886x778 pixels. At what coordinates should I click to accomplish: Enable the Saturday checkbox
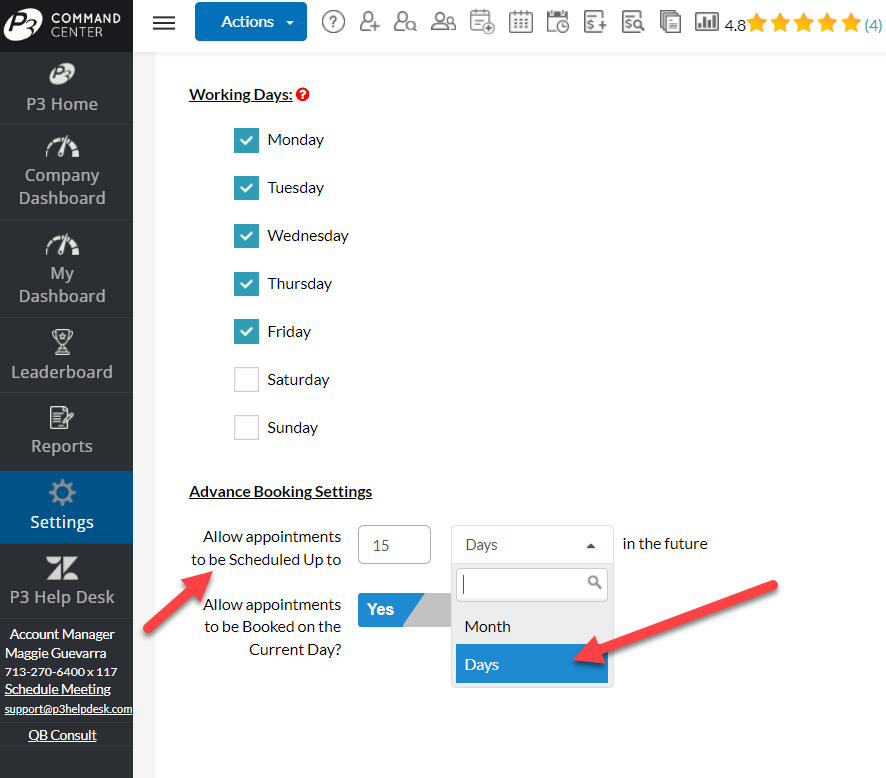[x=247, y=380]
